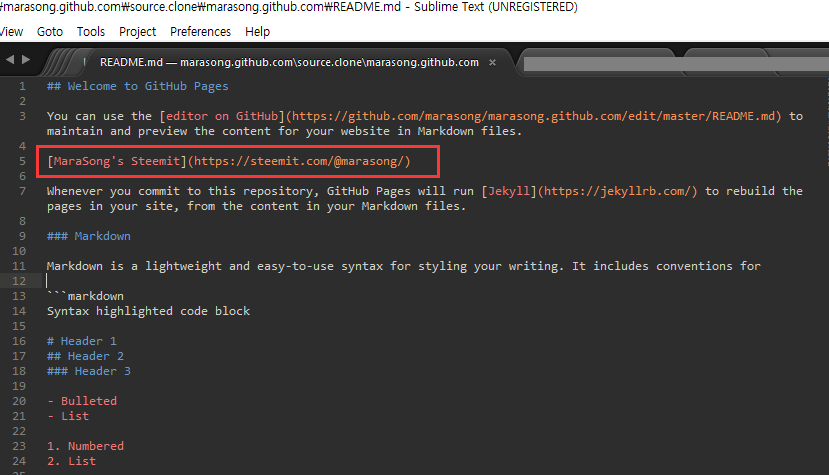829x475 pixels.
Task: Open the Project menu
Action: tap(137, 32)
